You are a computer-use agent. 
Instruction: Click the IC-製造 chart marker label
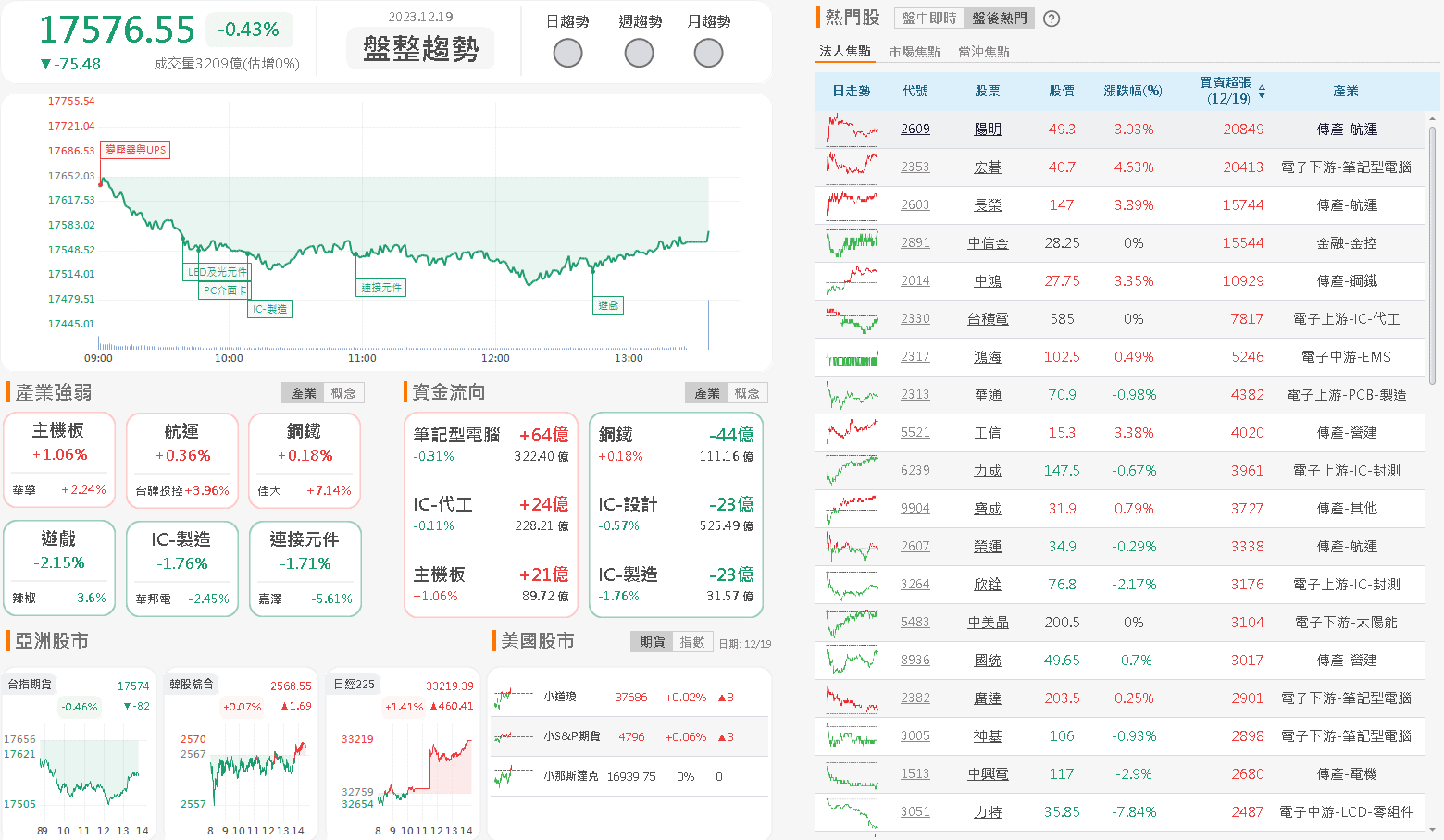270,309
